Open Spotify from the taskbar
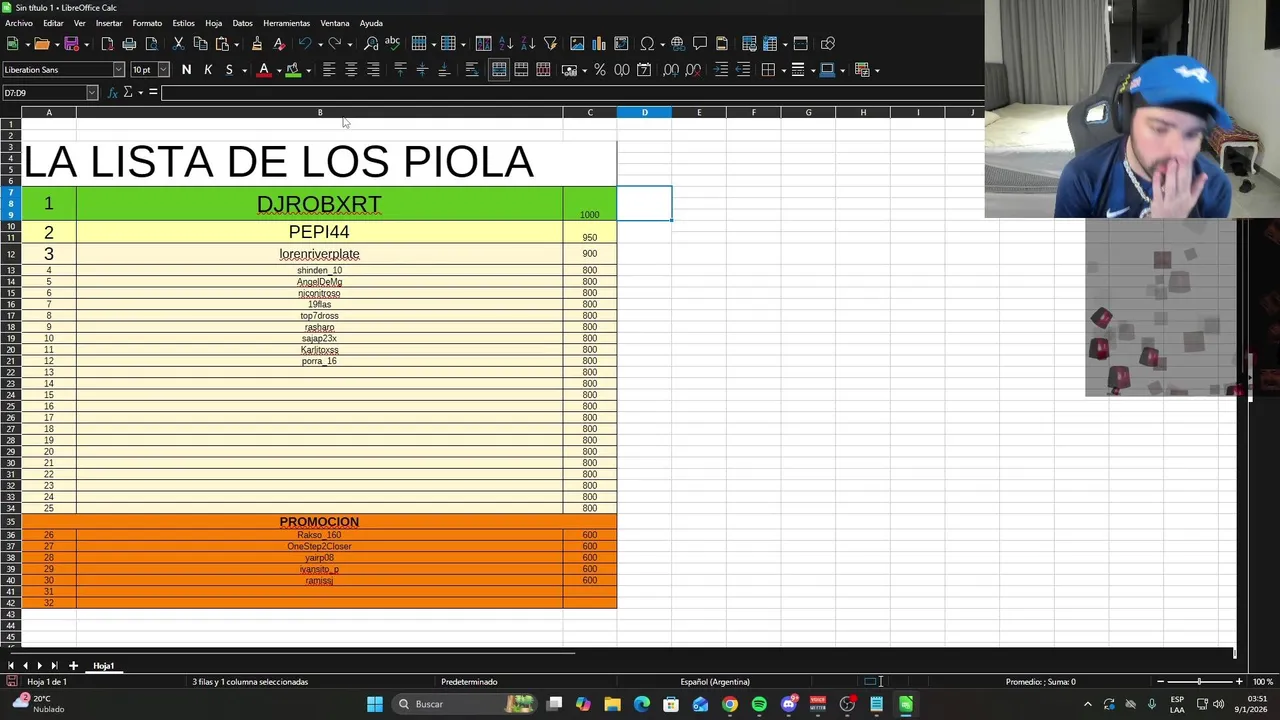Viewport: 1280px width, 720px height. tap(759, 704)
